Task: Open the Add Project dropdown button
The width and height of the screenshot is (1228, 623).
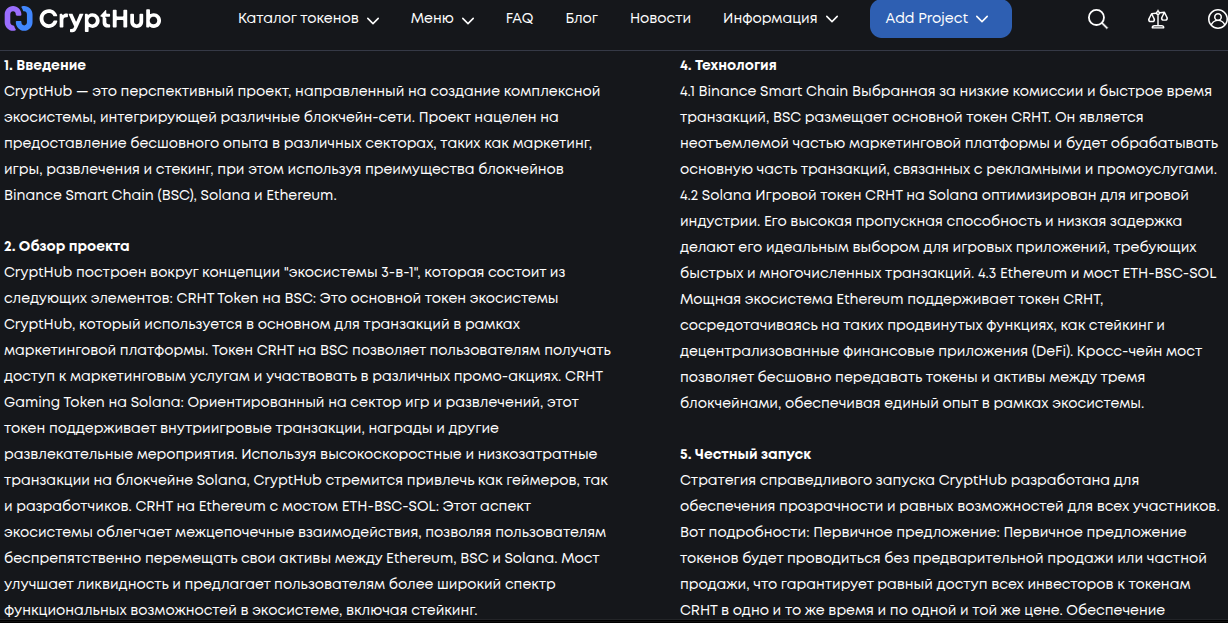Action: [940, 19]
